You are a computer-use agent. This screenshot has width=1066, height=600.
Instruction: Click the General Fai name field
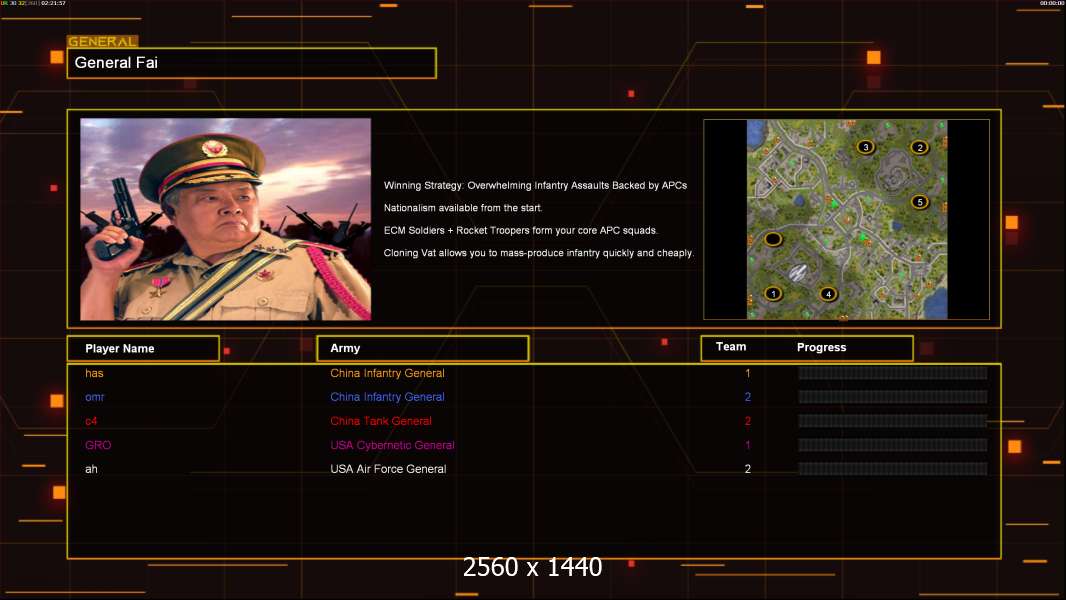click(252, 63)
